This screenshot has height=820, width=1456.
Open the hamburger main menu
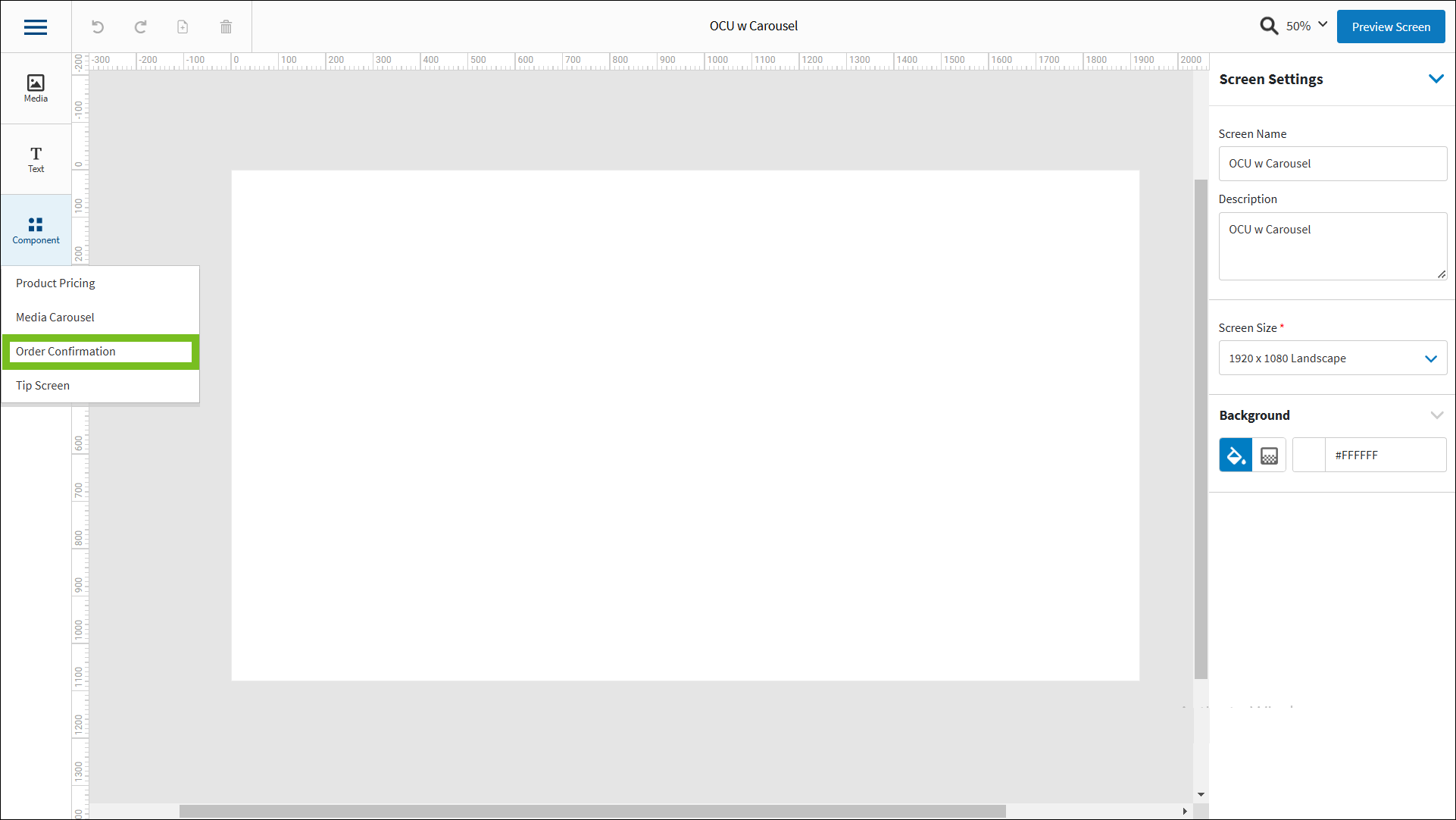tap(36, 27)
